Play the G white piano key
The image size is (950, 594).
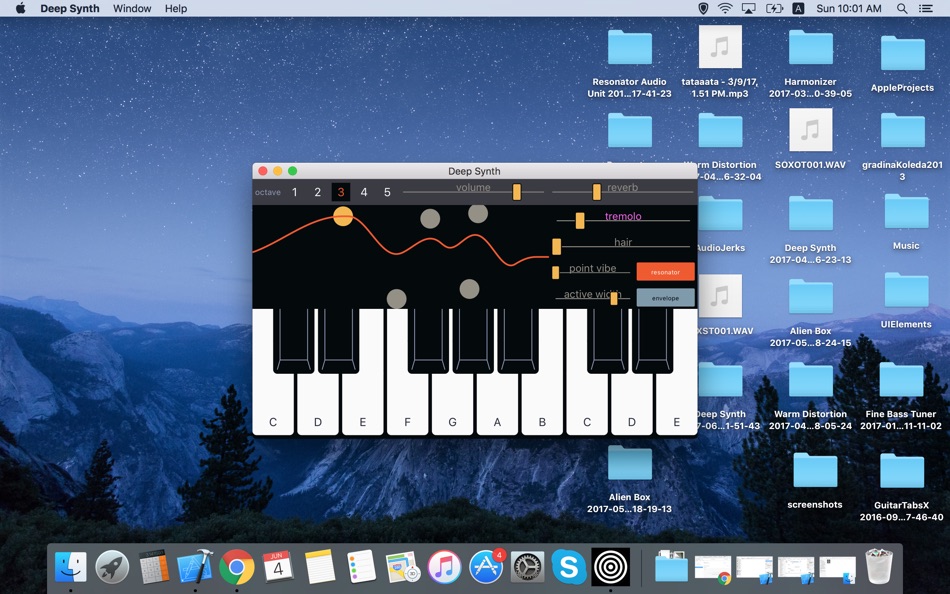point(452,403)
